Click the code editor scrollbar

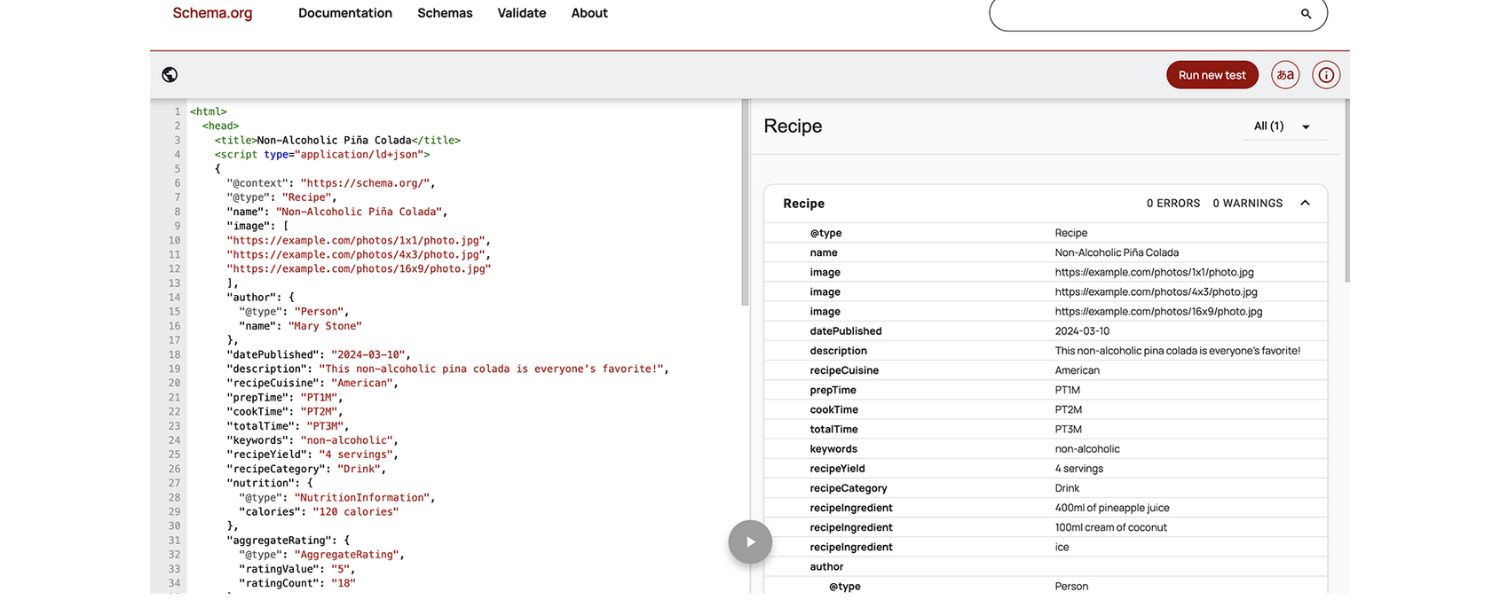click(x=744, y=200)
